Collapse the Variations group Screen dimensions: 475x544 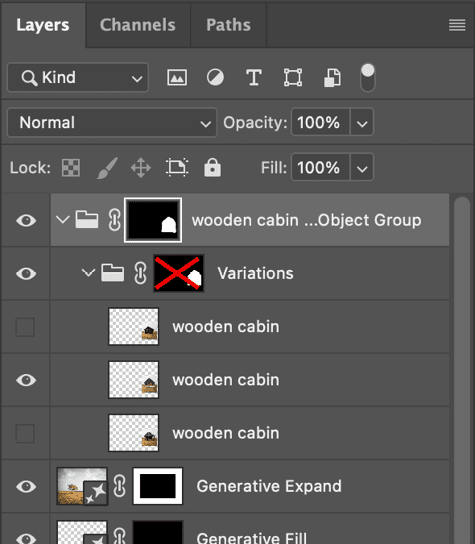pos(88,273)
